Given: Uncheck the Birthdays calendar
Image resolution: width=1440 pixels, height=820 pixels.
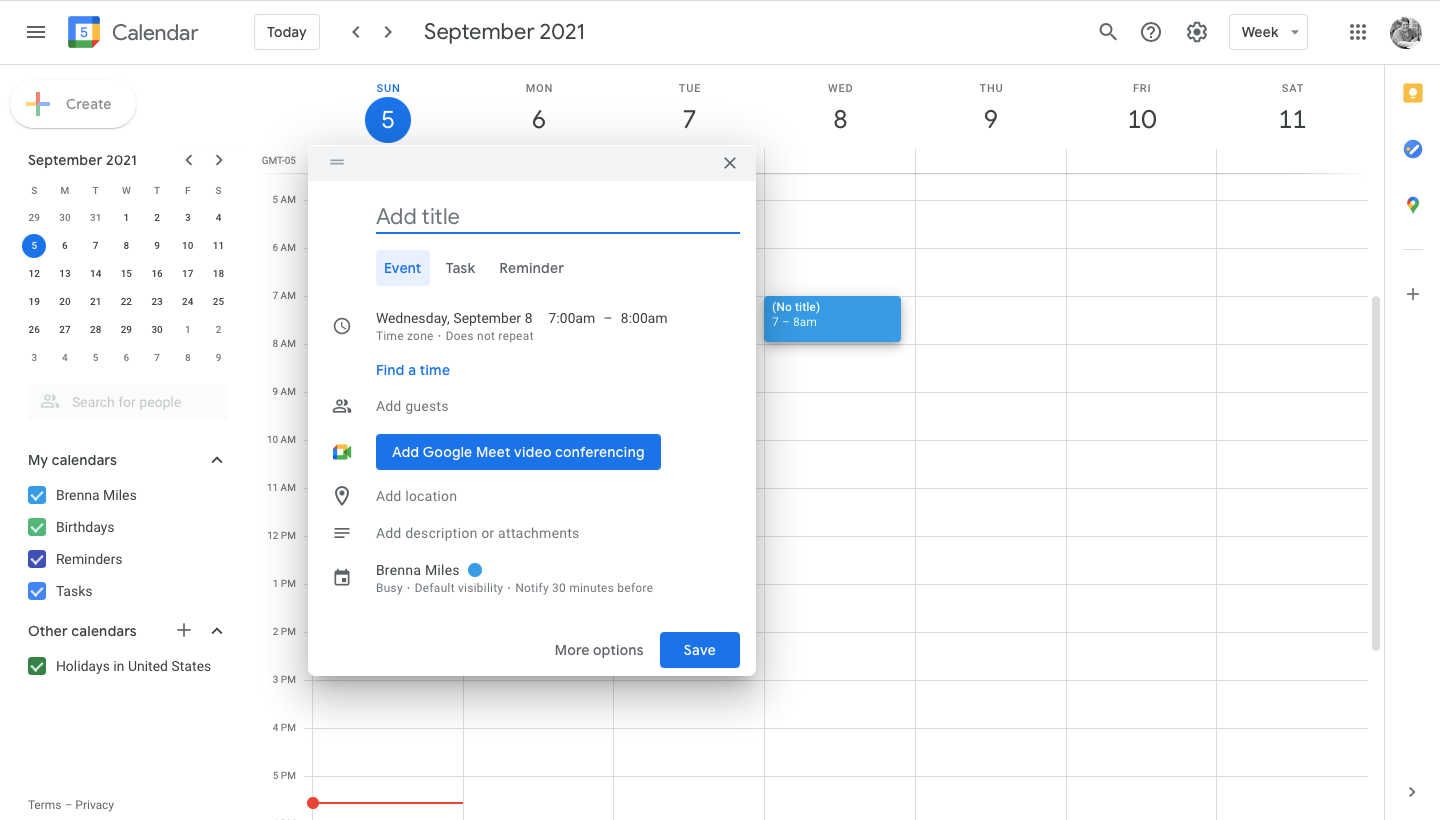Looking at the screenshot, I should [x=37, y=527].
